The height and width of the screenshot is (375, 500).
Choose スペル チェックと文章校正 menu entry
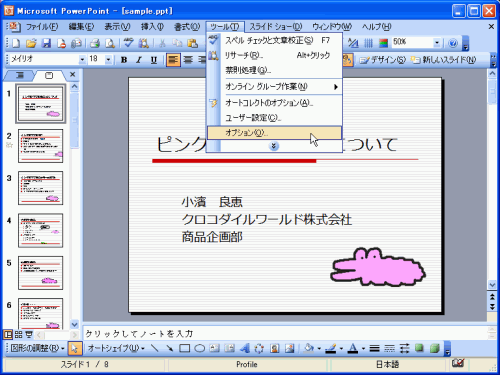(274, 40)
